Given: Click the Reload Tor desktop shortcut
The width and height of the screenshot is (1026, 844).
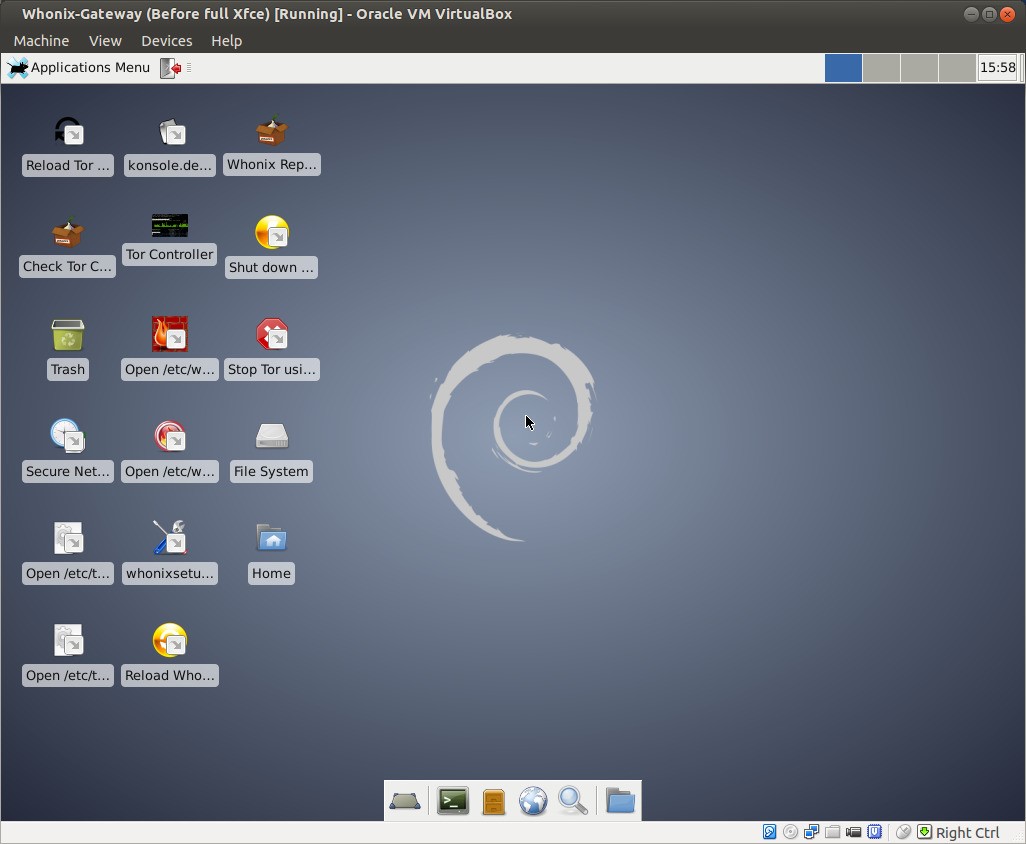Looking at the screenshot, I should pyautogui.click(x=68, y=133).
